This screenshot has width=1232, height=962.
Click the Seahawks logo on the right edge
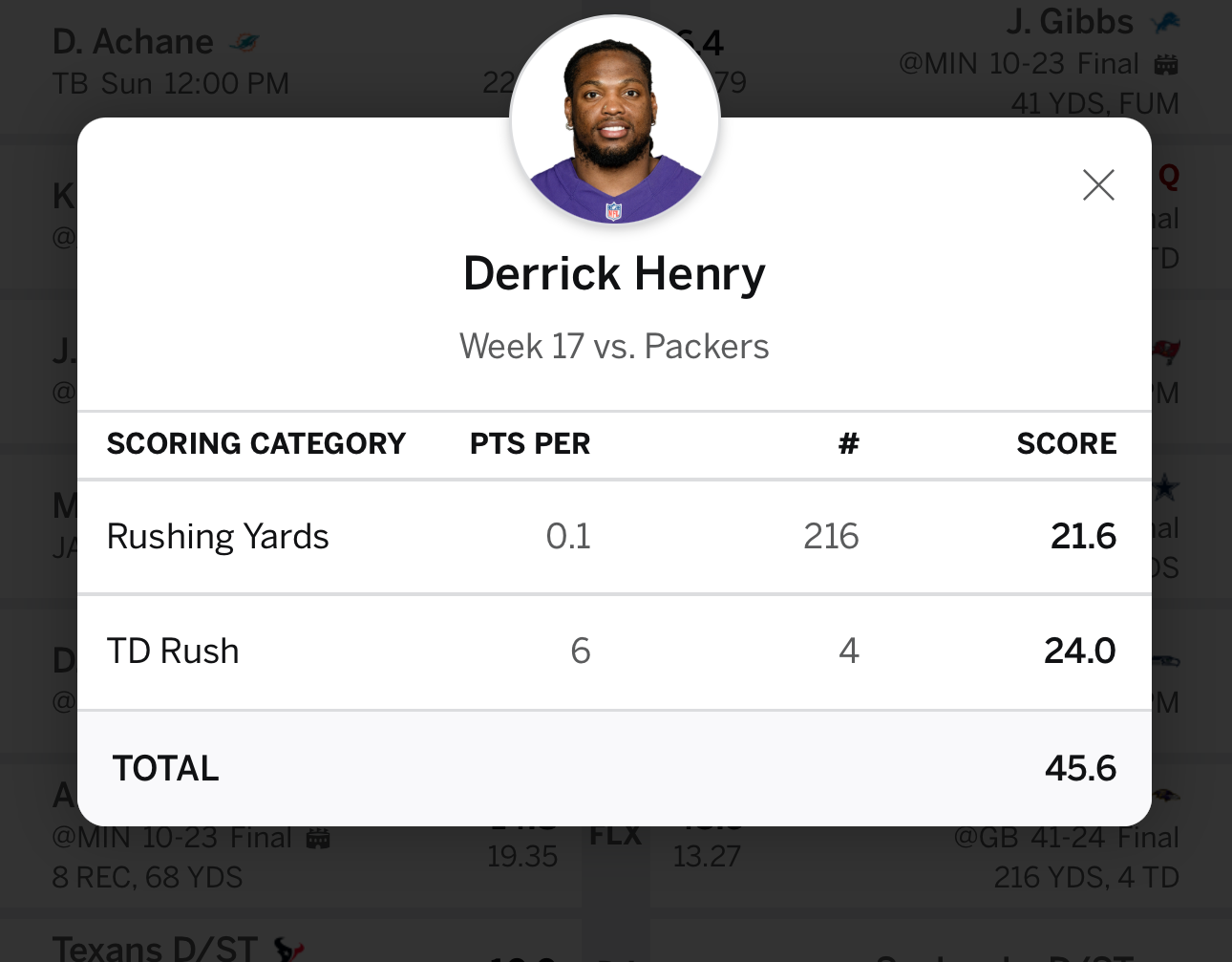pyautogui.click(x=1166, y=659)
